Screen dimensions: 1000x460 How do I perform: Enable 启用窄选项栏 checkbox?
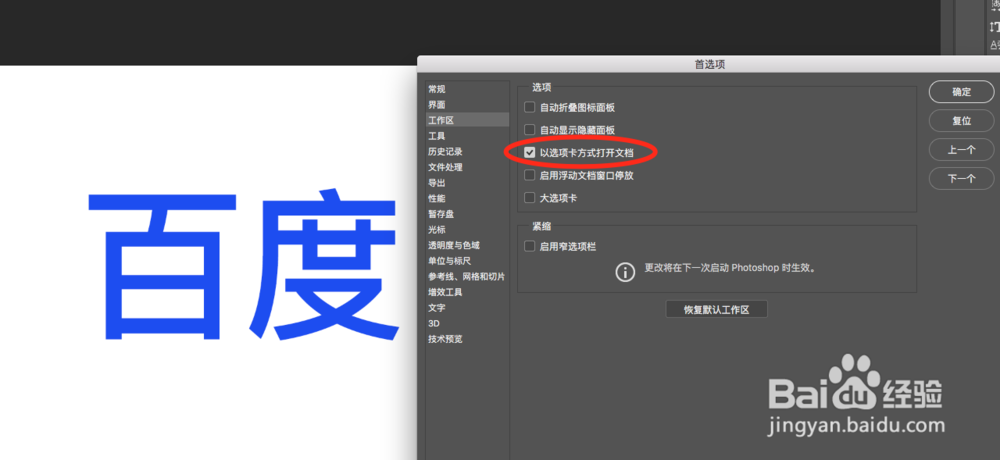pos(529,246)
